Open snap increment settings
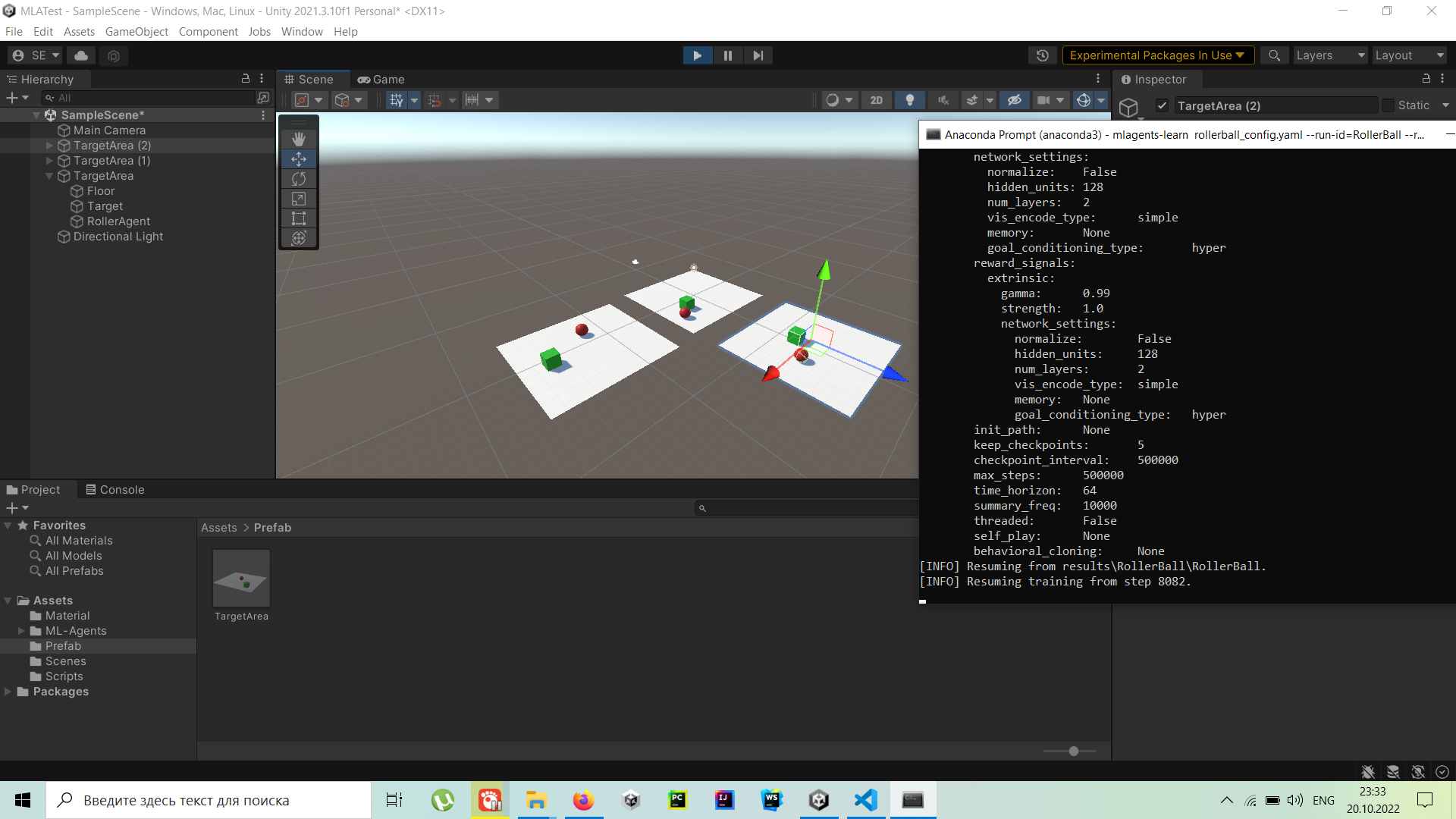 (x=479, y=100)
